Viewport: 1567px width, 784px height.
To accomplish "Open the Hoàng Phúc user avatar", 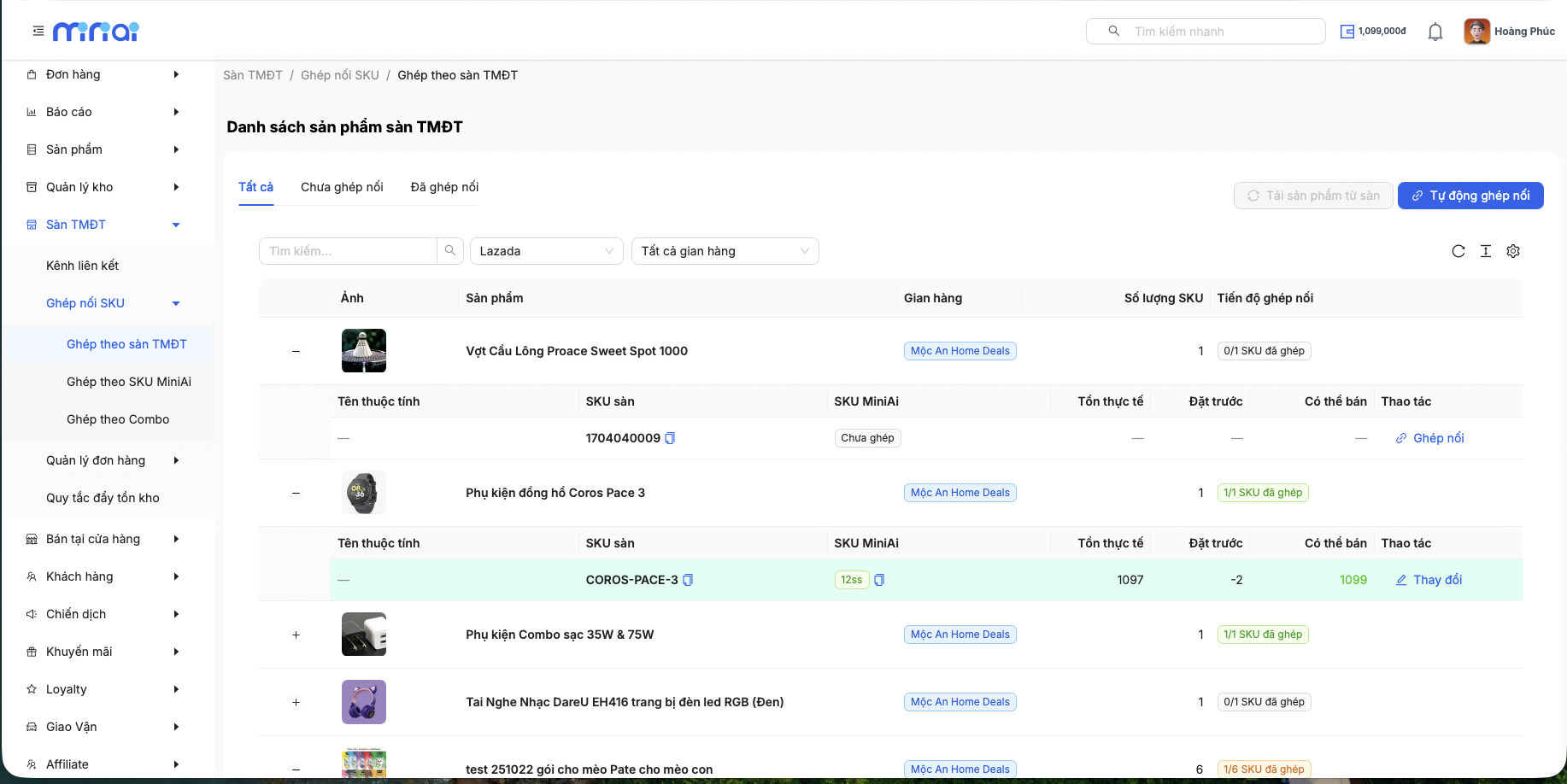I will 1476,32.
